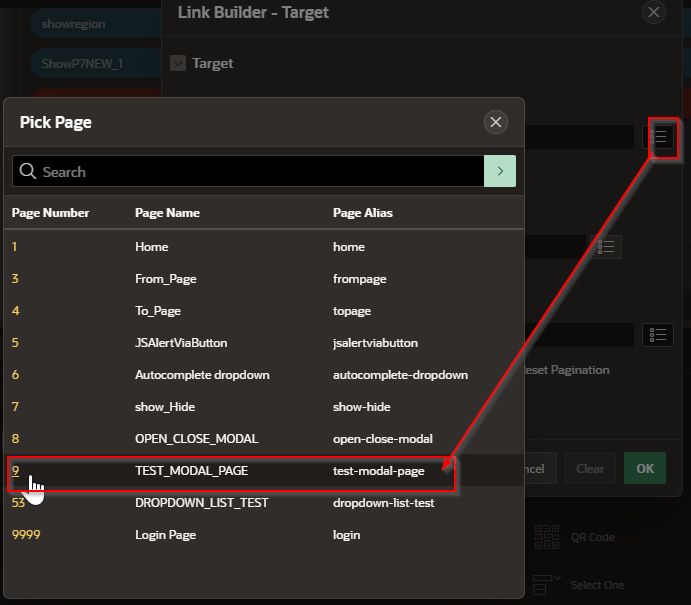Click the Select One label in background
This screenshot has width=691, height=605.
tap(597, 585)
